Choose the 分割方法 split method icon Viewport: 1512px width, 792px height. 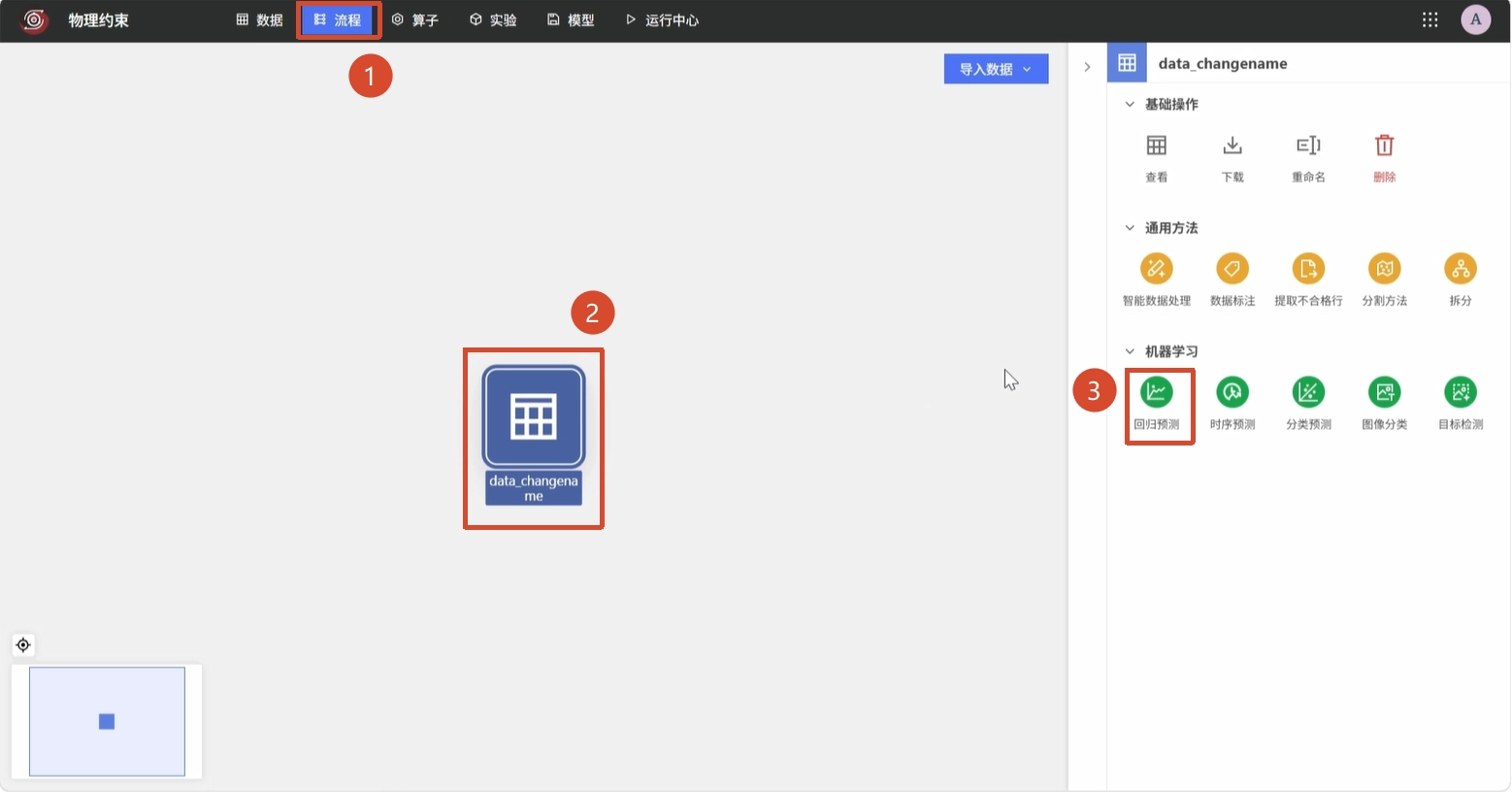coord(1384,268)
